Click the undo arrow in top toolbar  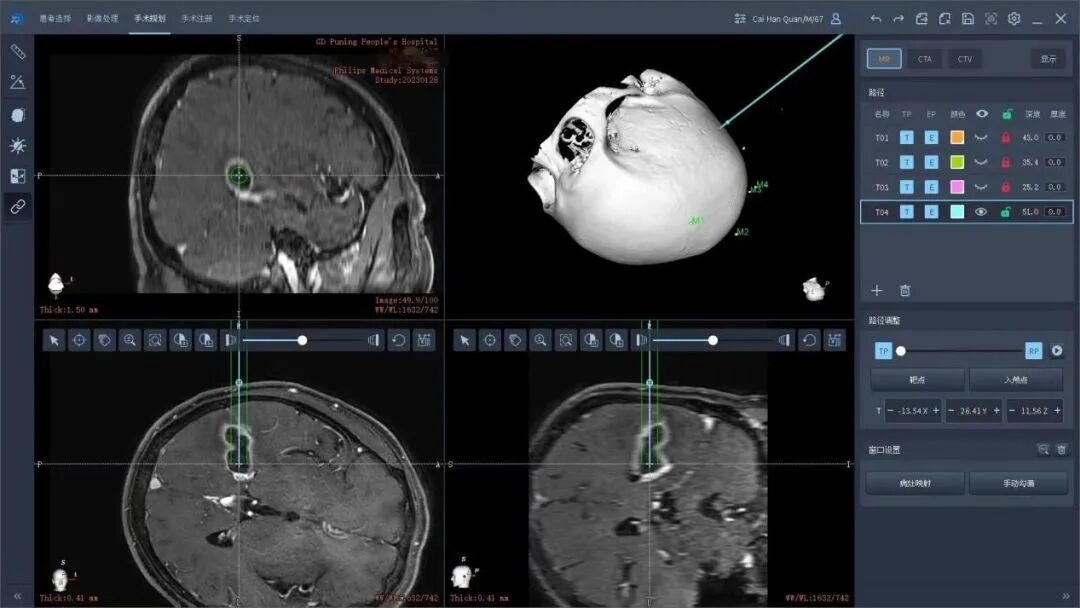click(875, 19)
